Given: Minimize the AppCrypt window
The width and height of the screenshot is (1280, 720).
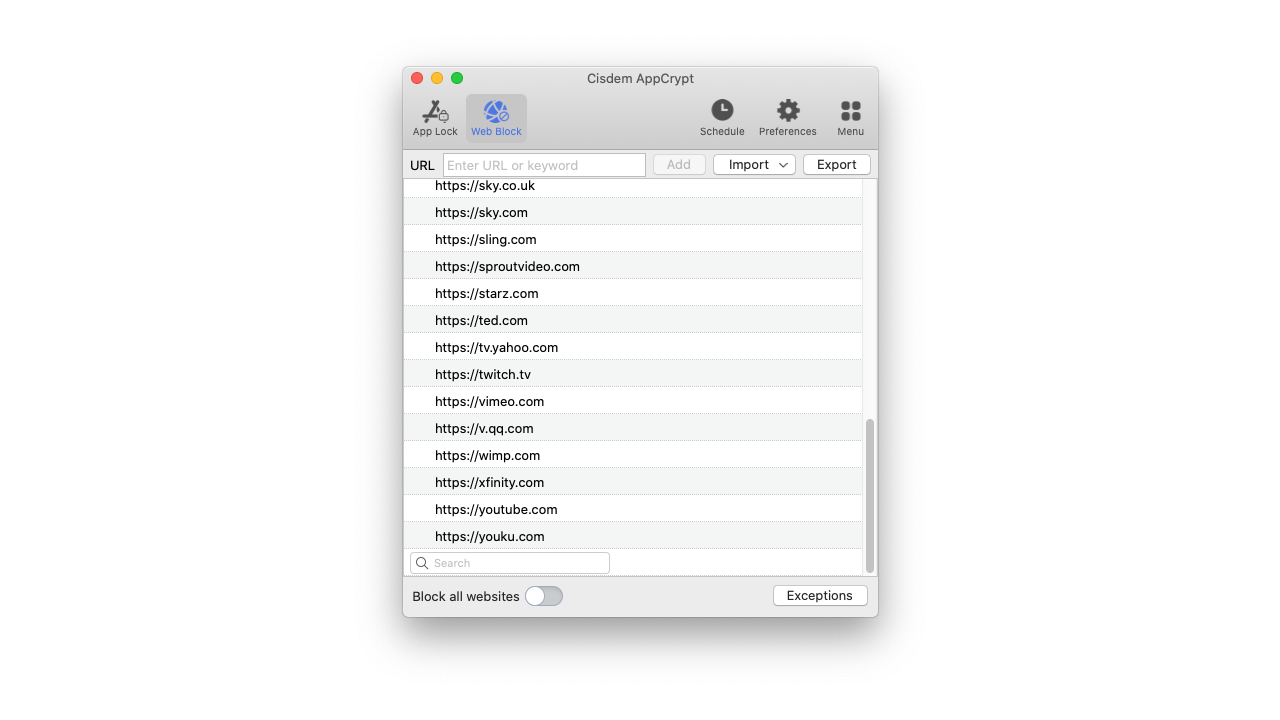Looking at the screenshot, I should 437,78.
